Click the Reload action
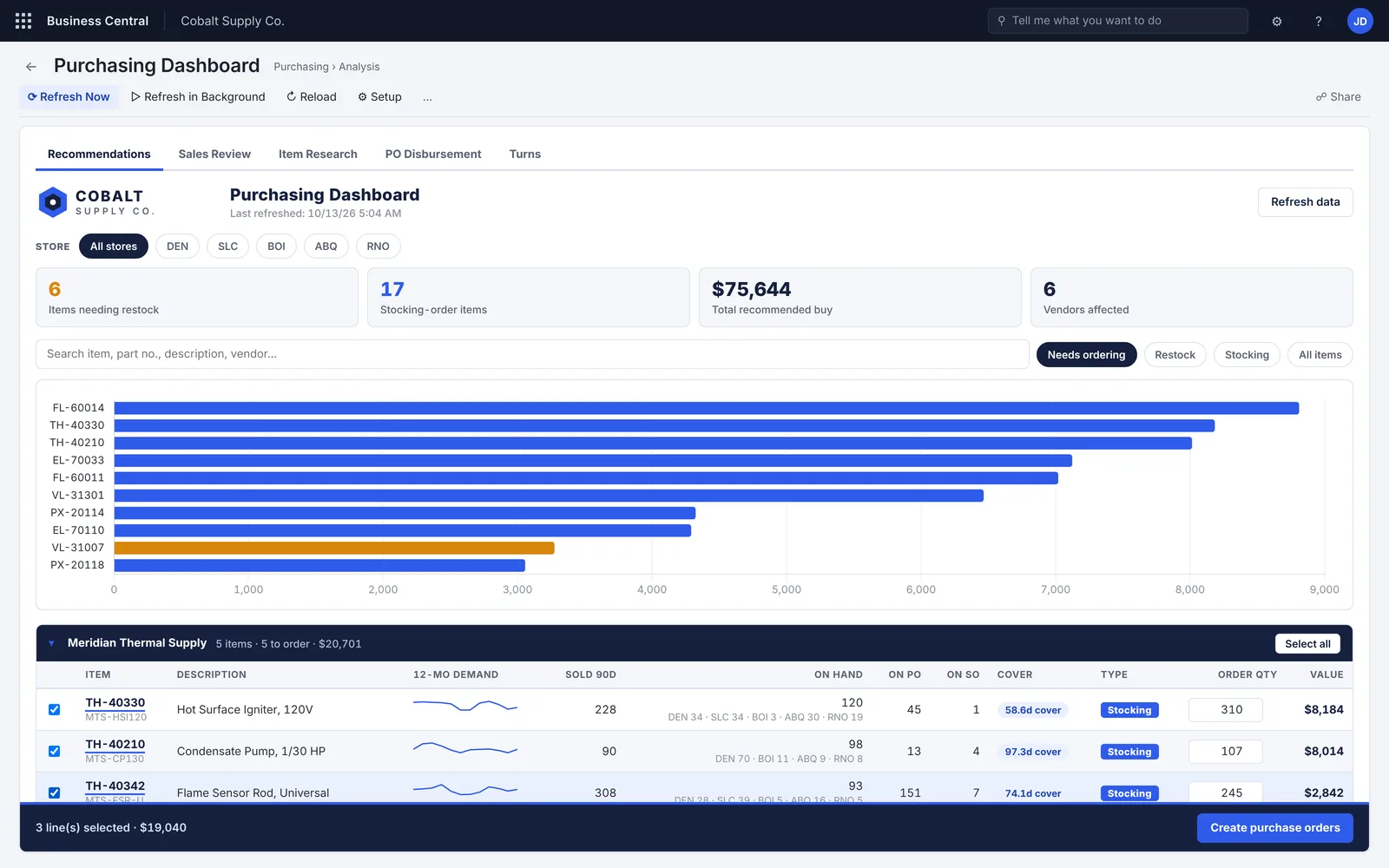The image size is (1389, 868). [312, 97]
